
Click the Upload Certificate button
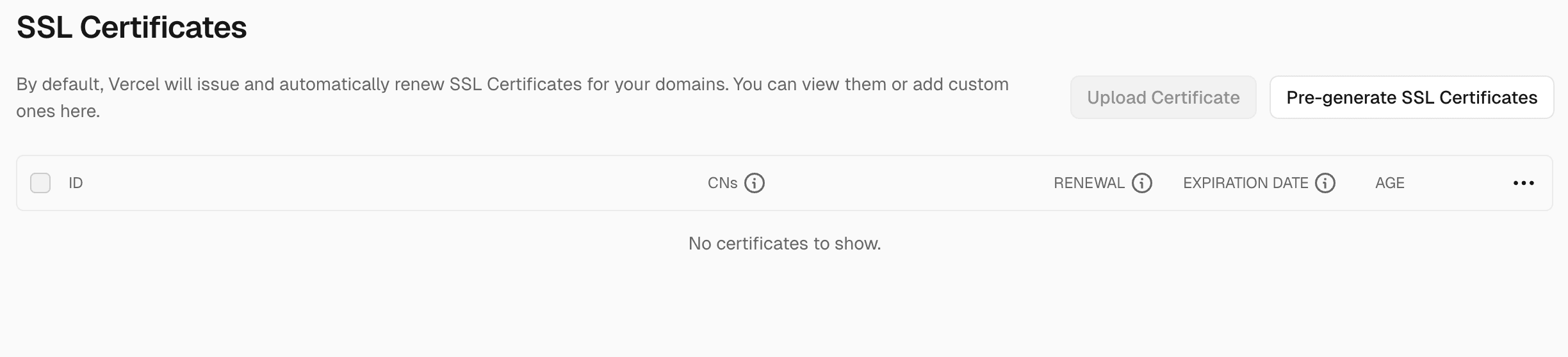1163,97
